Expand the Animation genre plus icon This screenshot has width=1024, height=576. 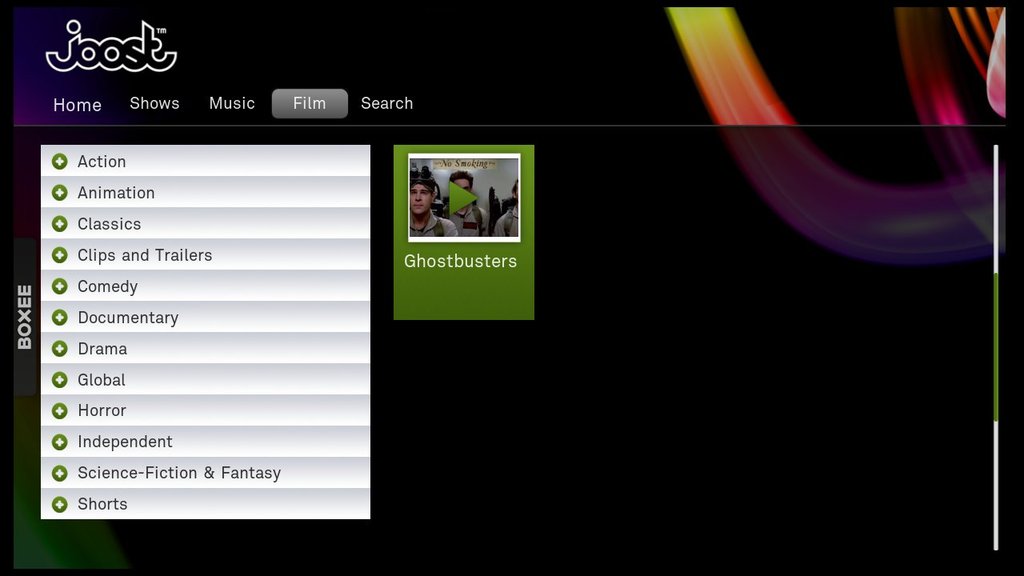[x=59, y=193]
